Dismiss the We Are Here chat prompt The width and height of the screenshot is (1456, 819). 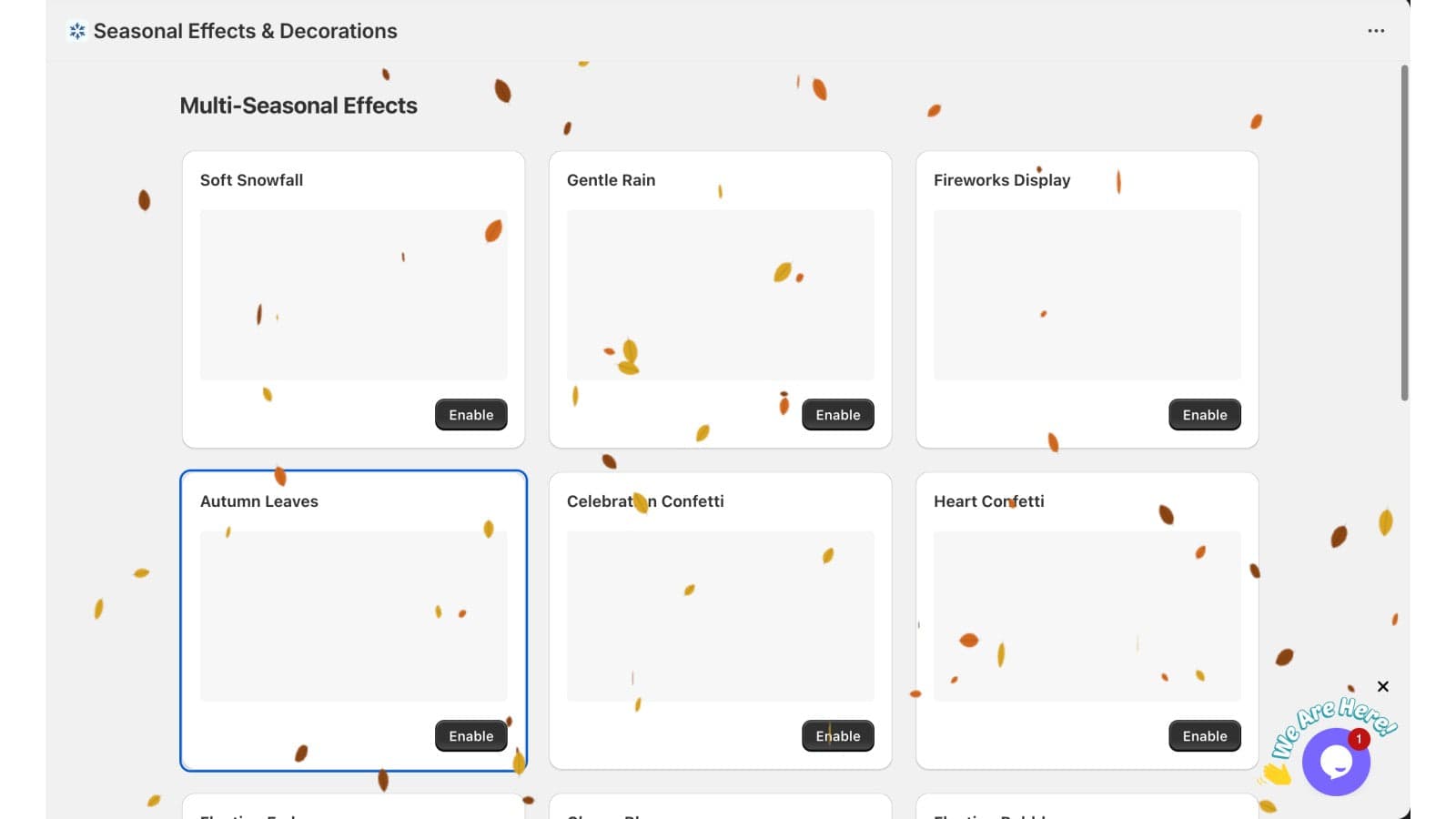[1383, 686]
